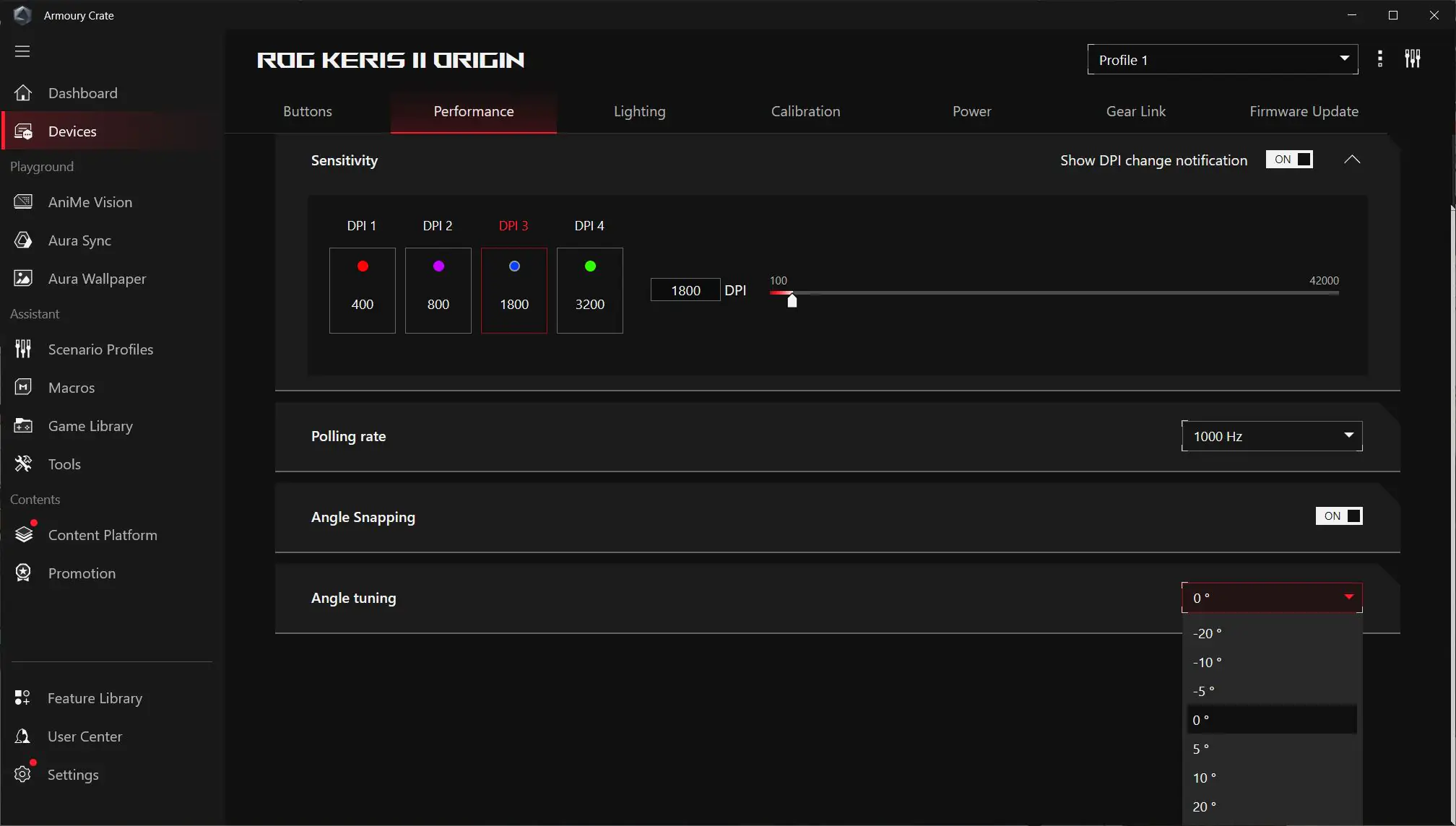Click the 1800 DPI value input field
This screenshot has height=826, width=1456.
(685, 290)
